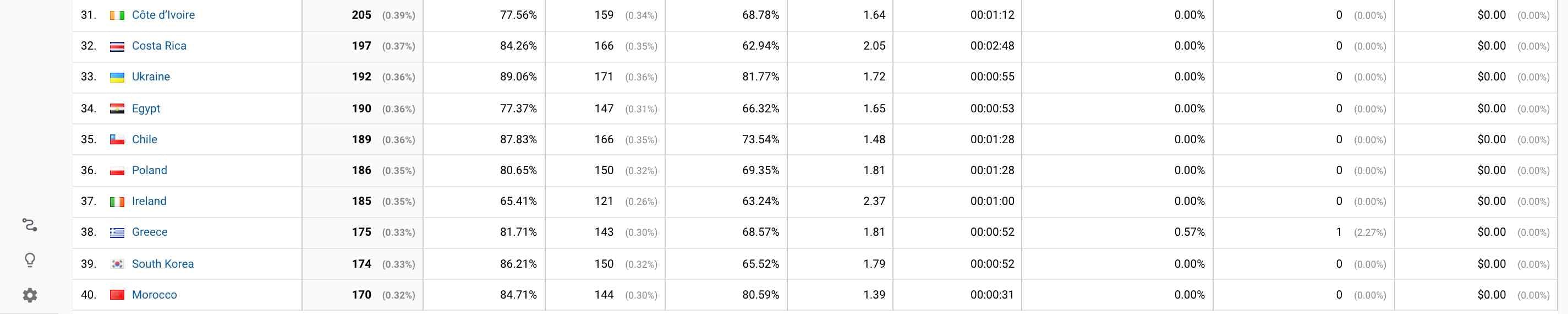Select the Chile flag icon
This screenshot has width=1568, height=314.
click(117, 139)
